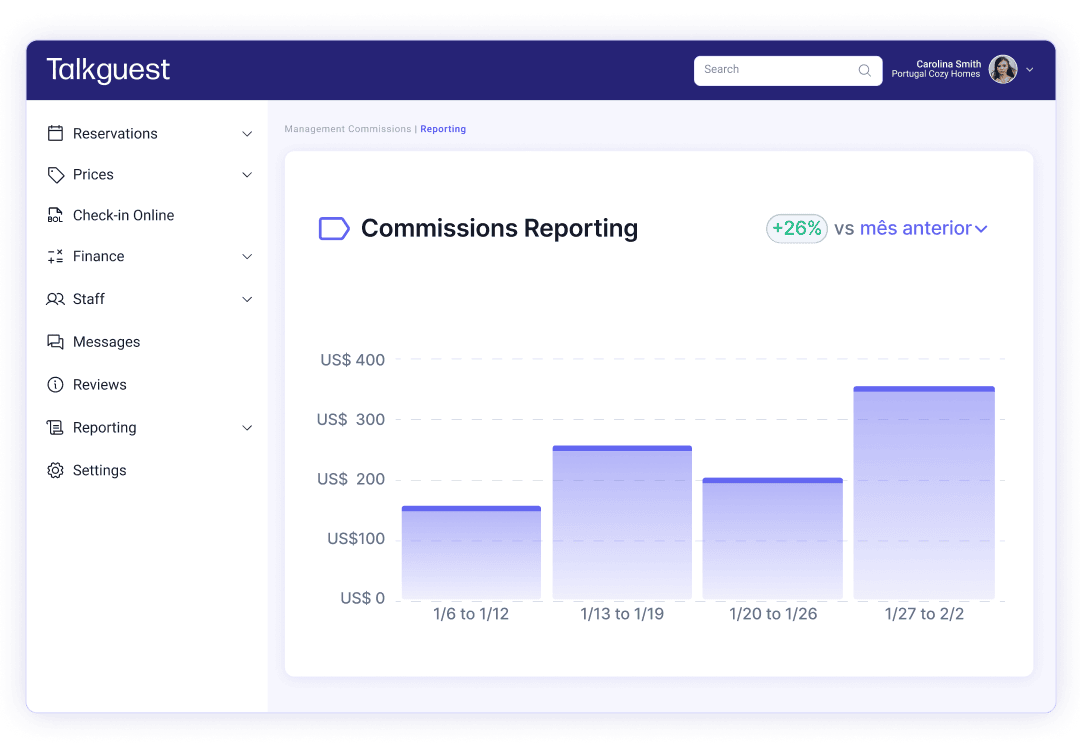Screen dimensions: 1080x754
Task: Click the Reporting list icon
Action: point(56,427)
